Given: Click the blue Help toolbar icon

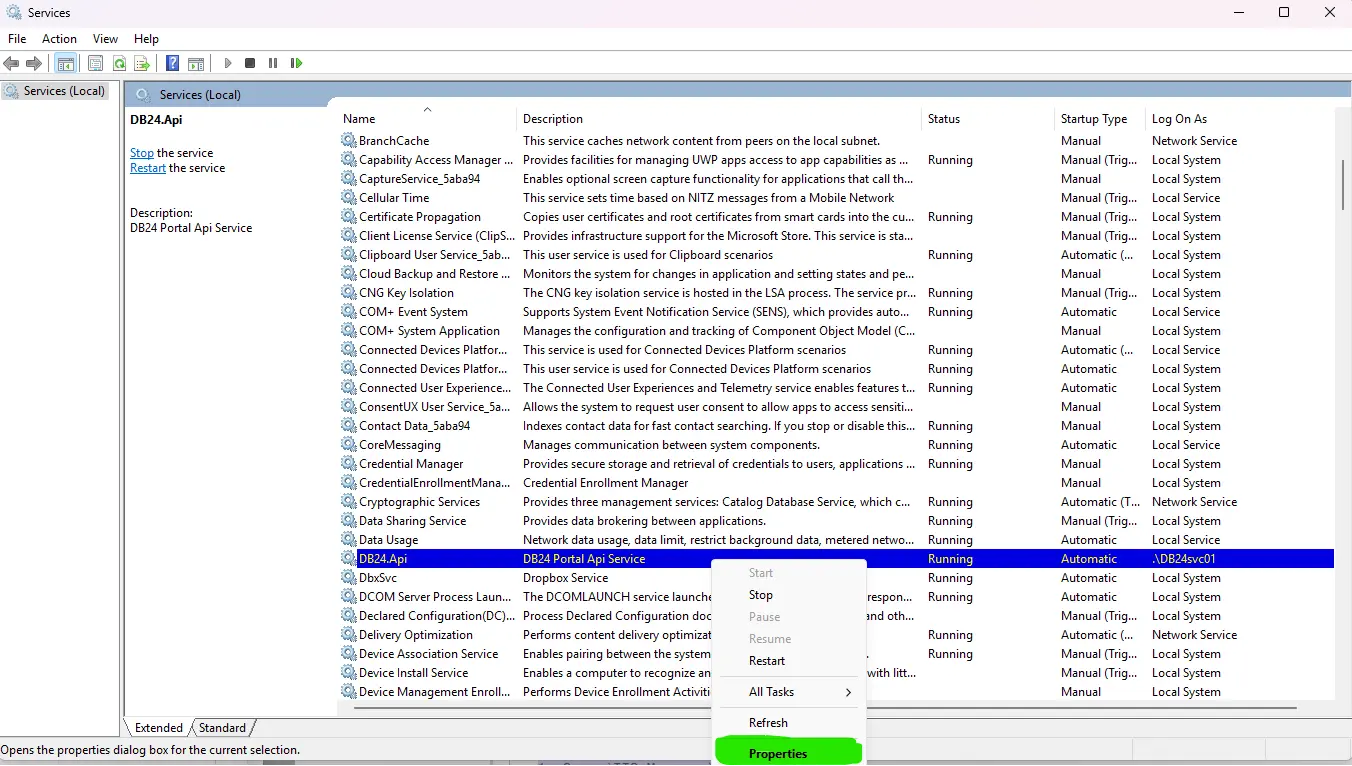Looking at the screenshot, I should (173, 63).
